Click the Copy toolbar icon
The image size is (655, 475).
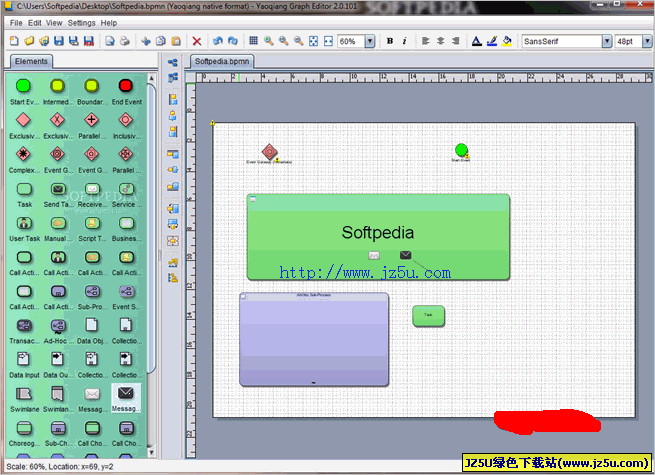[x=160, y=41]
